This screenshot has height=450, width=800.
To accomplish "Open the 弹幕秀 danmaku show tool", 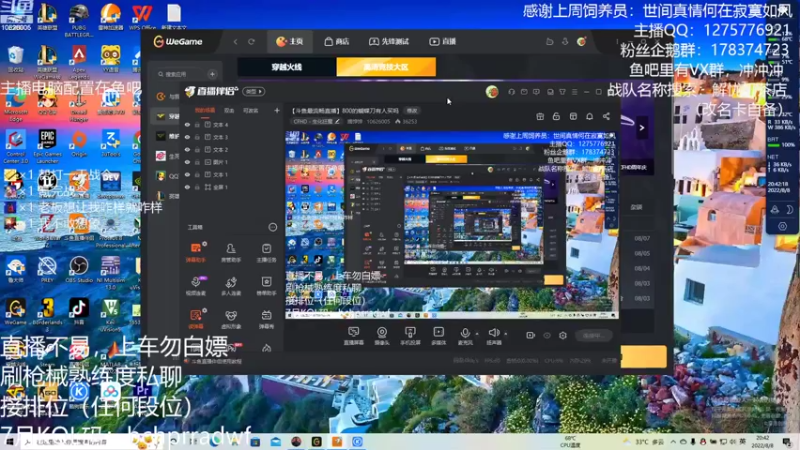I will coord(266,319).
